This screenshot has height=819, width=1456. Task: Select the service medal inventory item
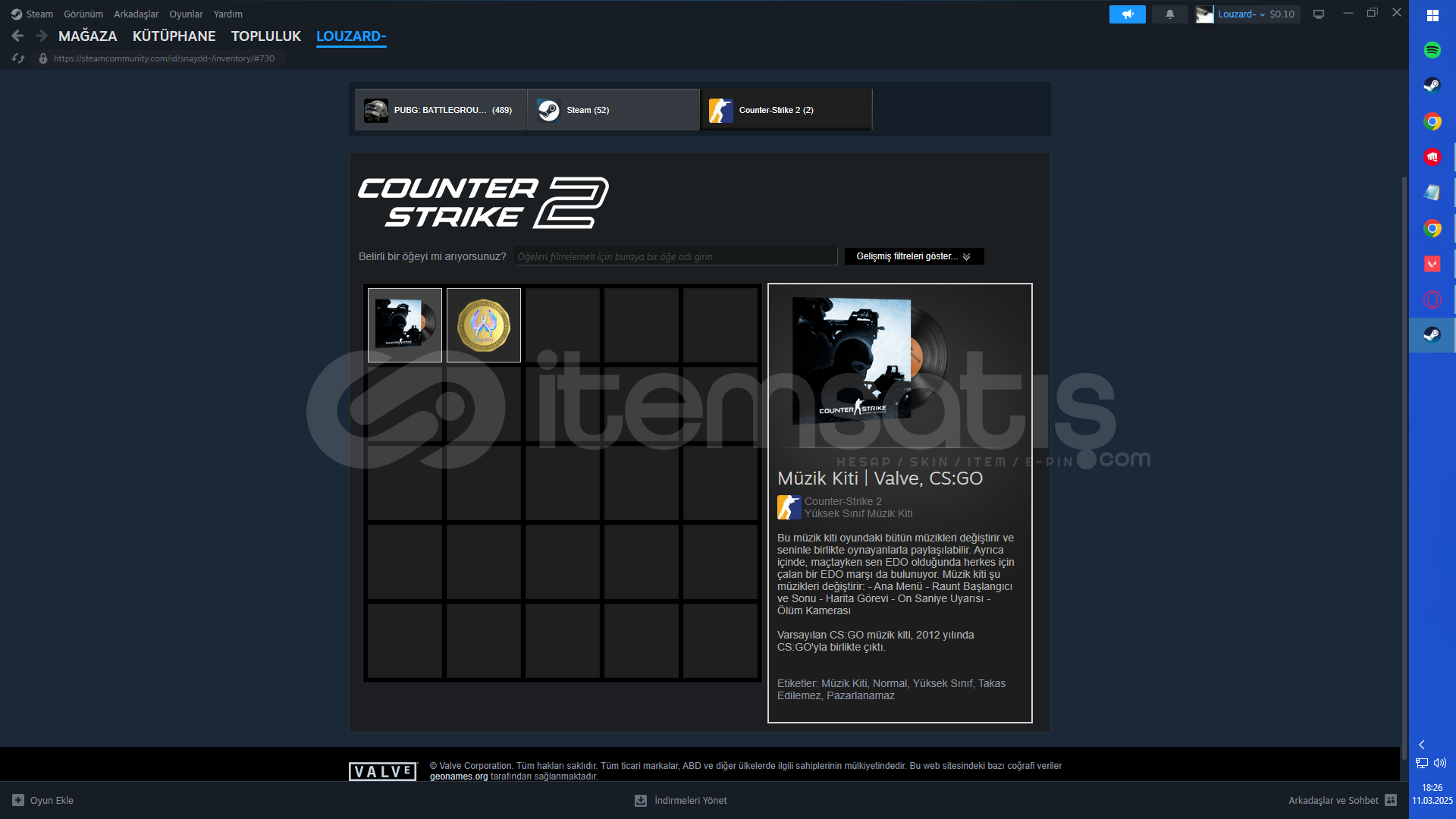(x=484, y=325)
